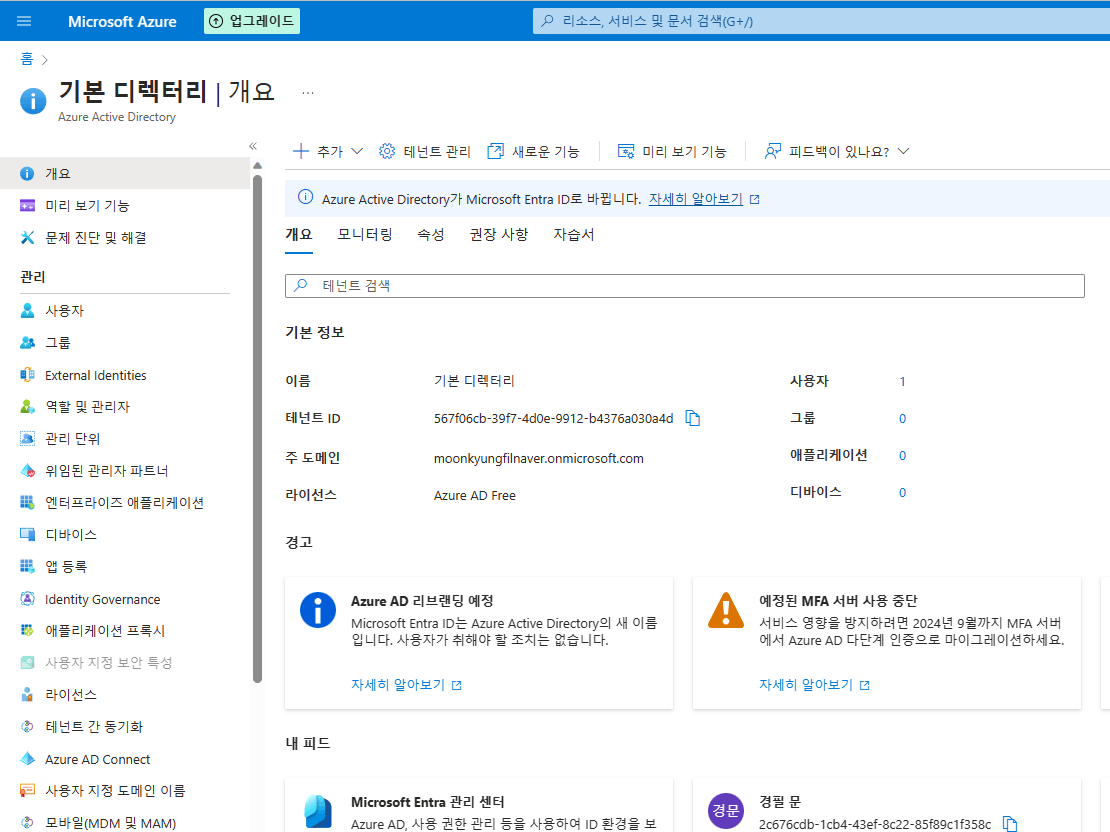Go to 홈 breadcrumb link
The width and height of the screenshot is (1110, 832).
27,59
